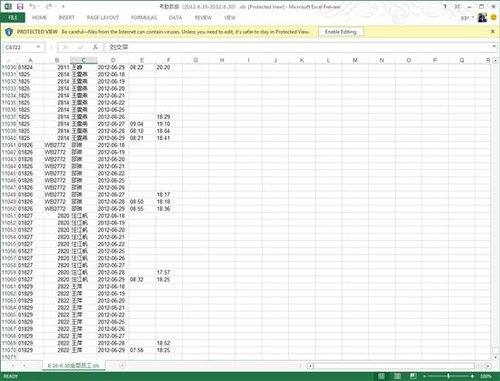This screenshot has height=381, width=500.
Task: Click the previous sheet navigation arrow
Action: [13, 366]
